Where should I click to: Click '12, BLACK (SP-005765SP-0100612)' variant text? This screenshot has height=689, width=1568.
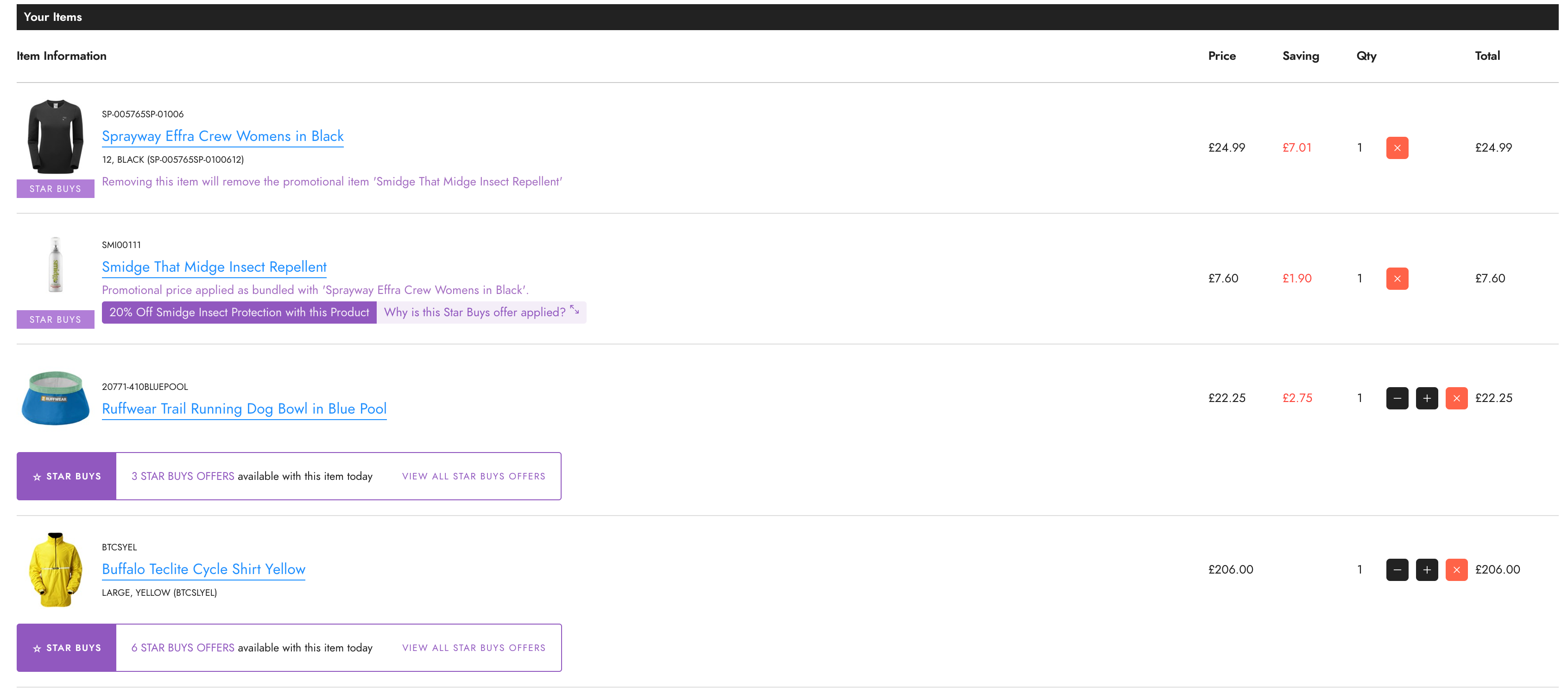[x=173, y=159]
